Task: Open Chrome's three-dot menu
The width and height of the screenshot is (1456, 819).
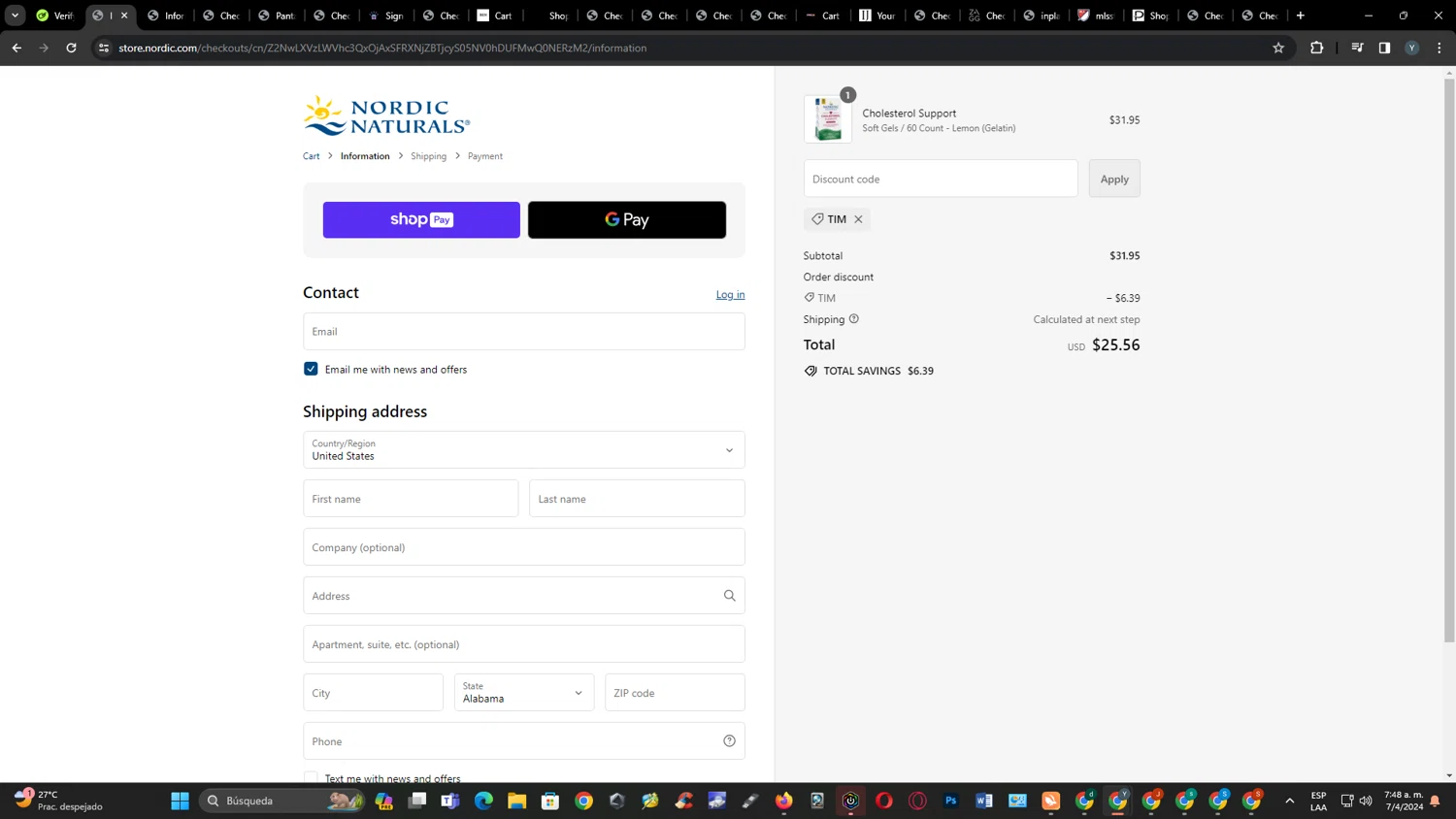Action: pos(1439,48)
